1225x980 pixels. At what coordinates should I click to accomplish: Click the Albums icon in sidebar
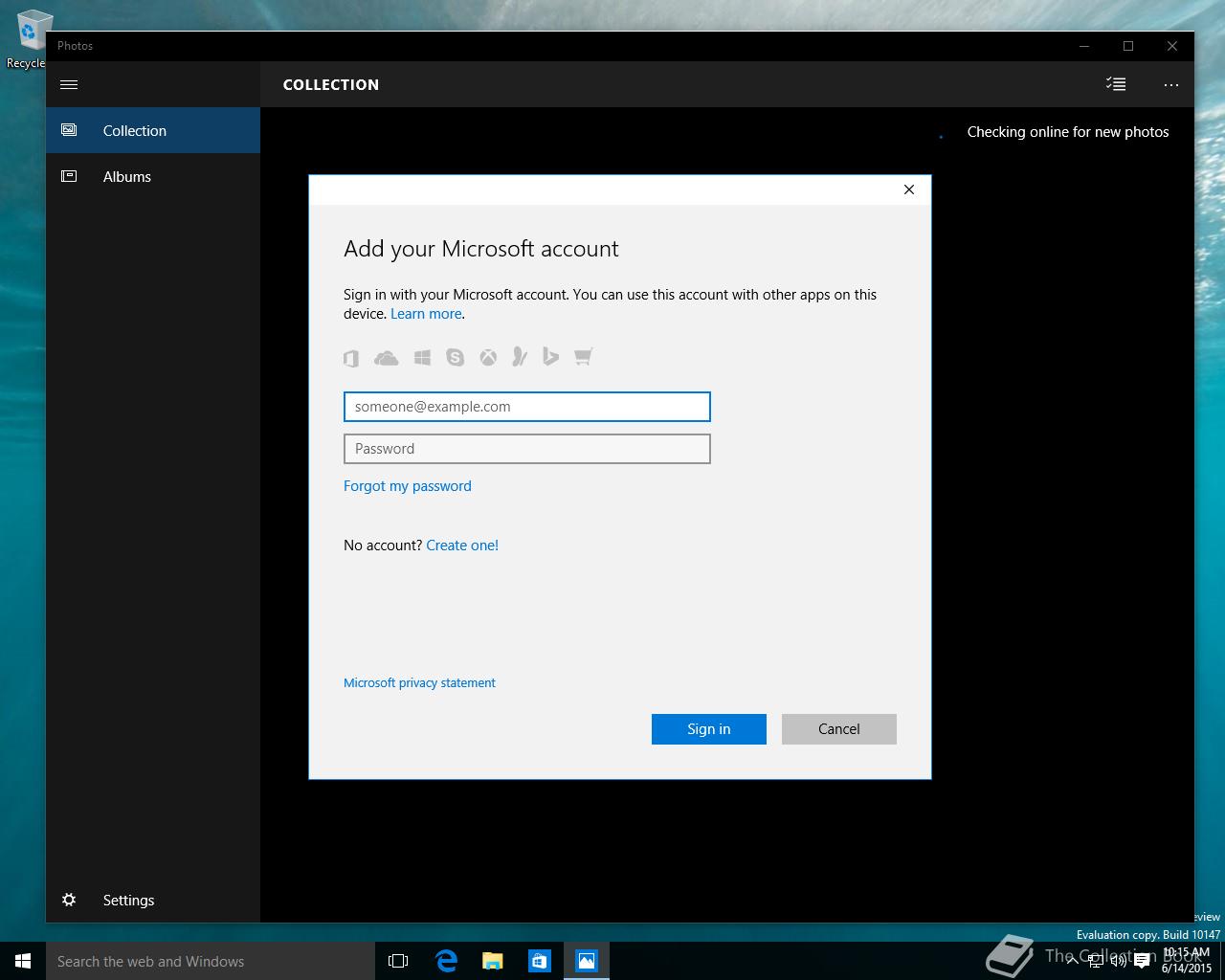pyautogui.click(x=69, y=176)
